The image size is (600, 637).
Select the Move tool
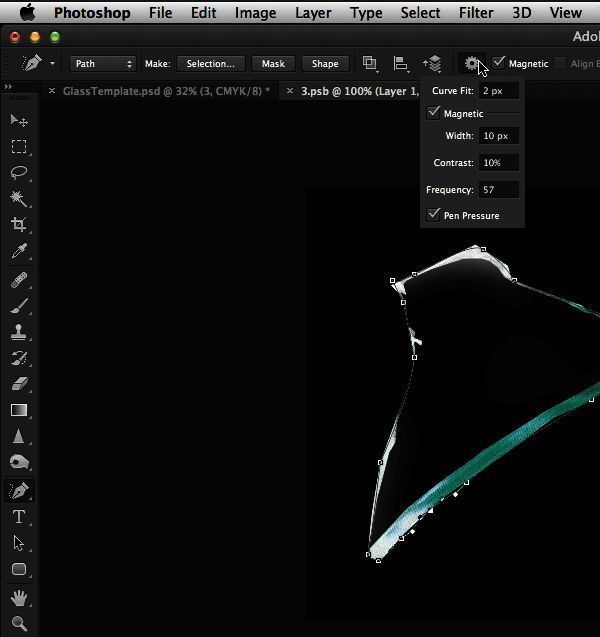[x=19, y=121]
